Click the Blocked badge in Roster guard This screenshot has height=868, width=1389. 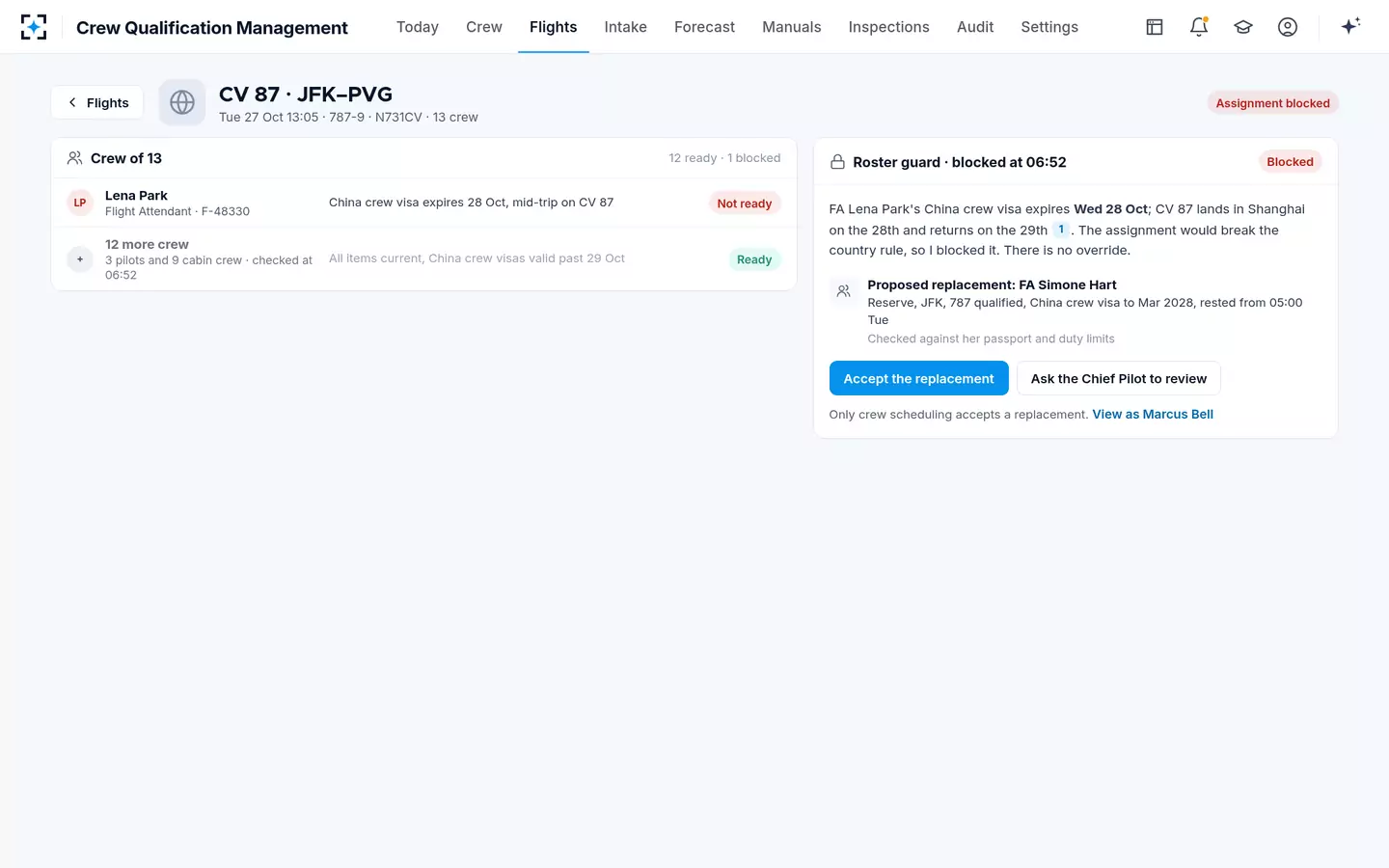[x=1291, y=162]
